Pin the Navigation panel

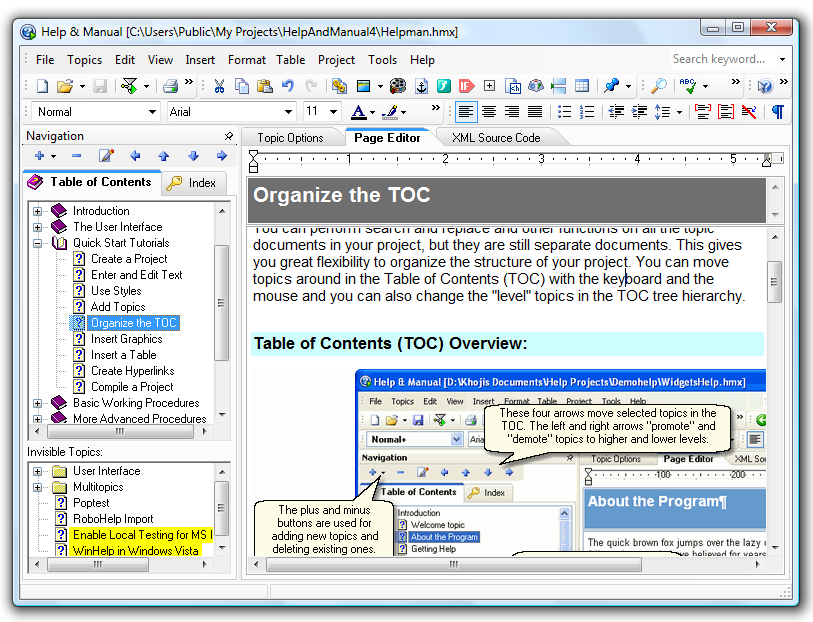pyautogui.click(x=228, y=136)
